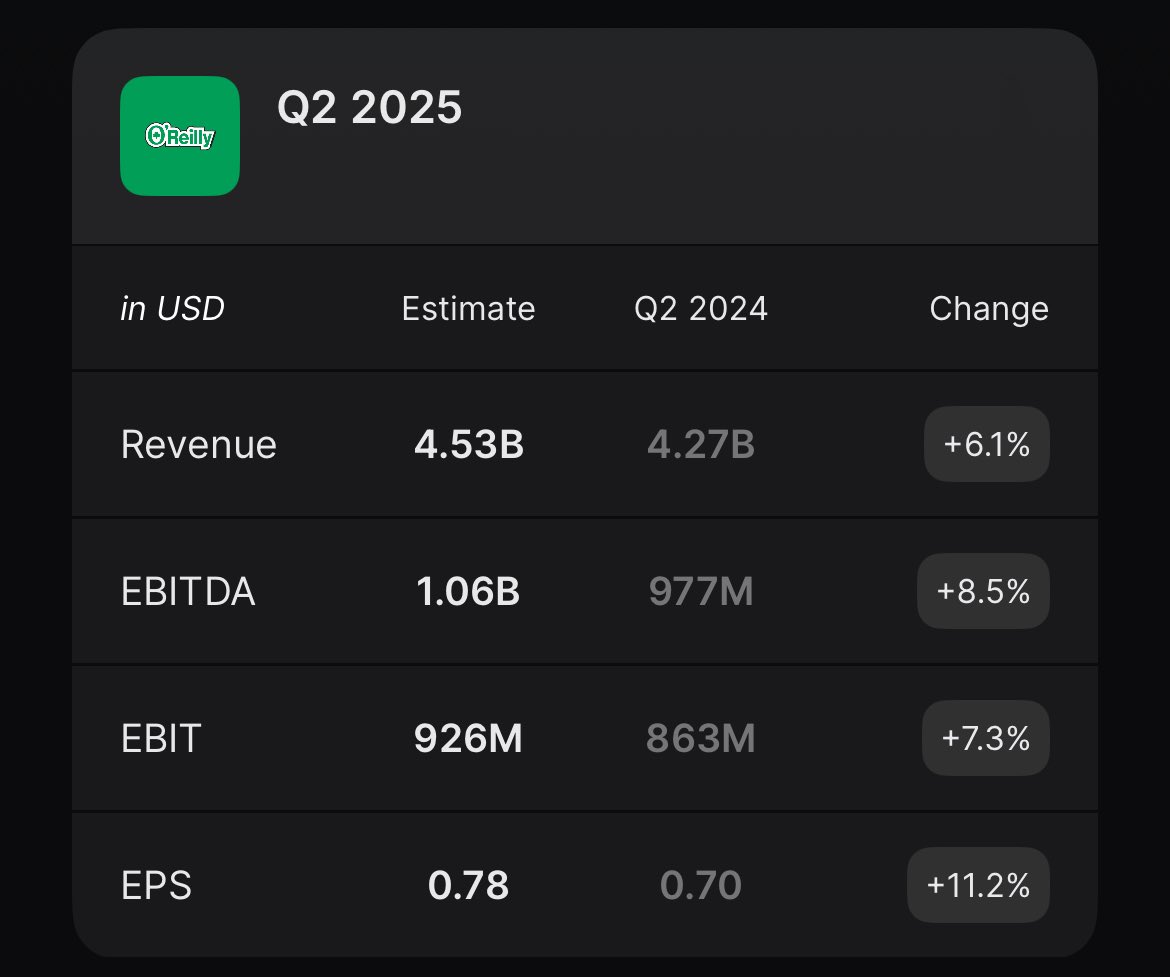Click the 0.78 EPS estimate value
The width and height of the screenshot is (1170, 977).
click(468, 886)
